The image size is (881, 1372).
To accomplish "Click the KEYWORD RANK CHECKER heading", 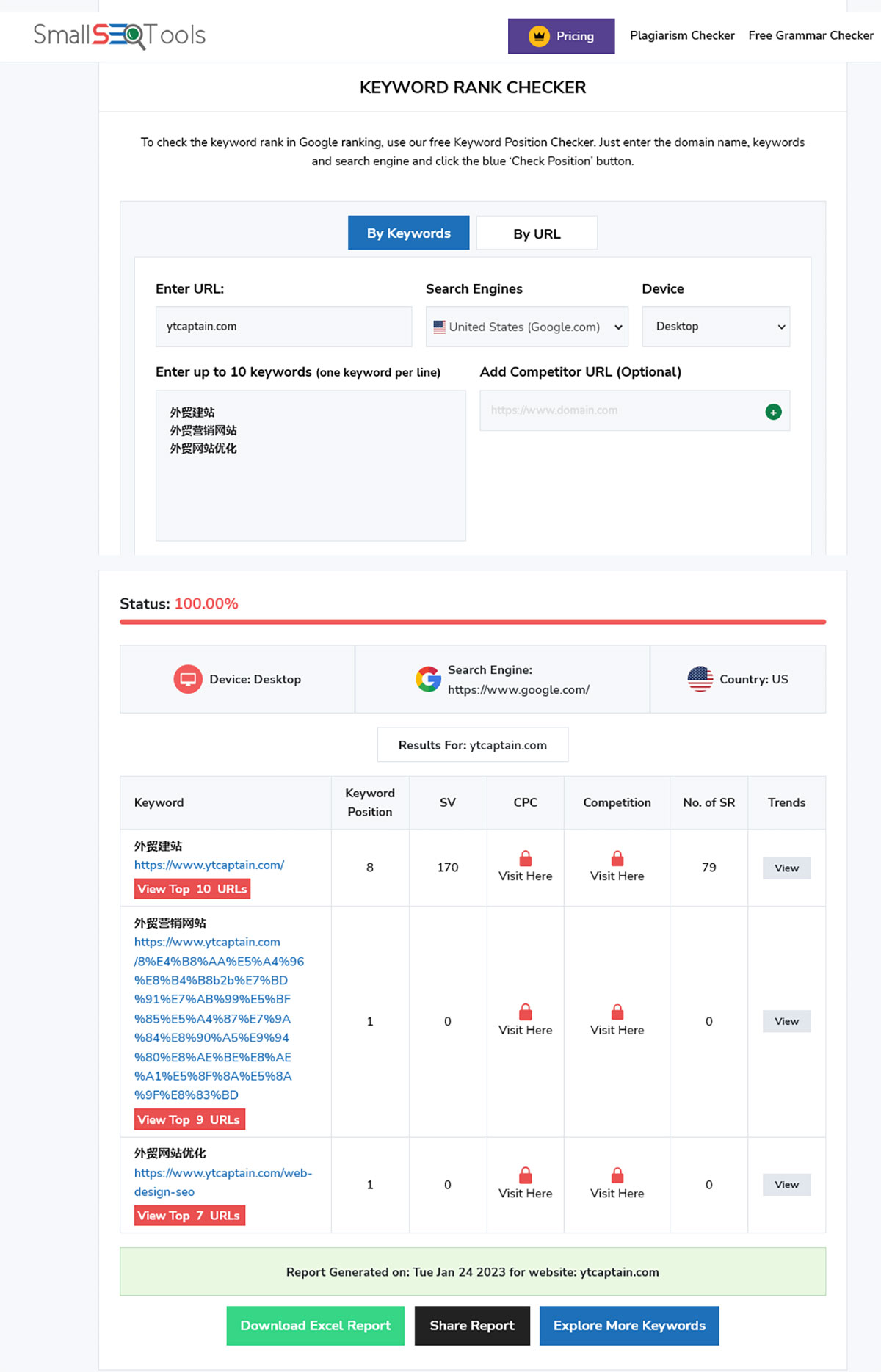I will pos(473,87).
